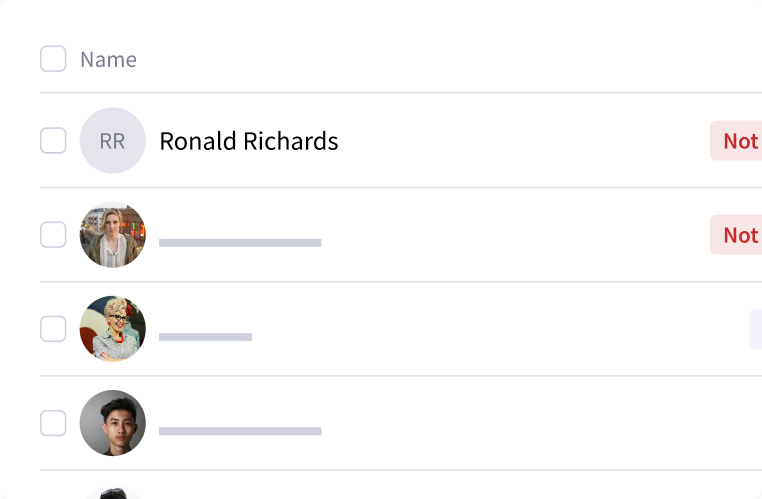
Task: Click blank header area right of Name
Action: pyautogui.click(x=450, y=59)
